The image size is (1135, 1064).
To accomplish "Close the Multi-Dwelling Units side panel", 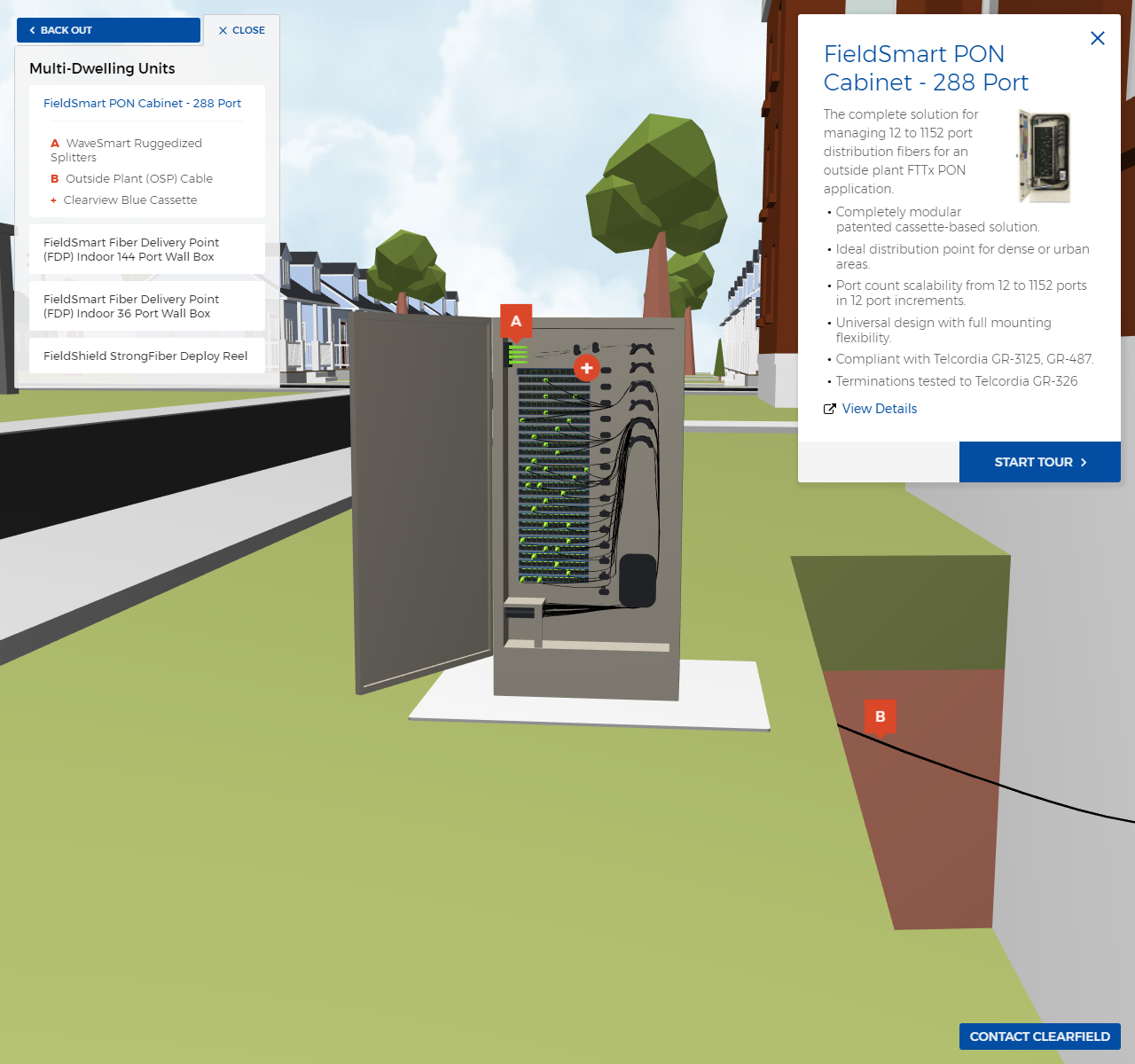I will coord(242,30).
